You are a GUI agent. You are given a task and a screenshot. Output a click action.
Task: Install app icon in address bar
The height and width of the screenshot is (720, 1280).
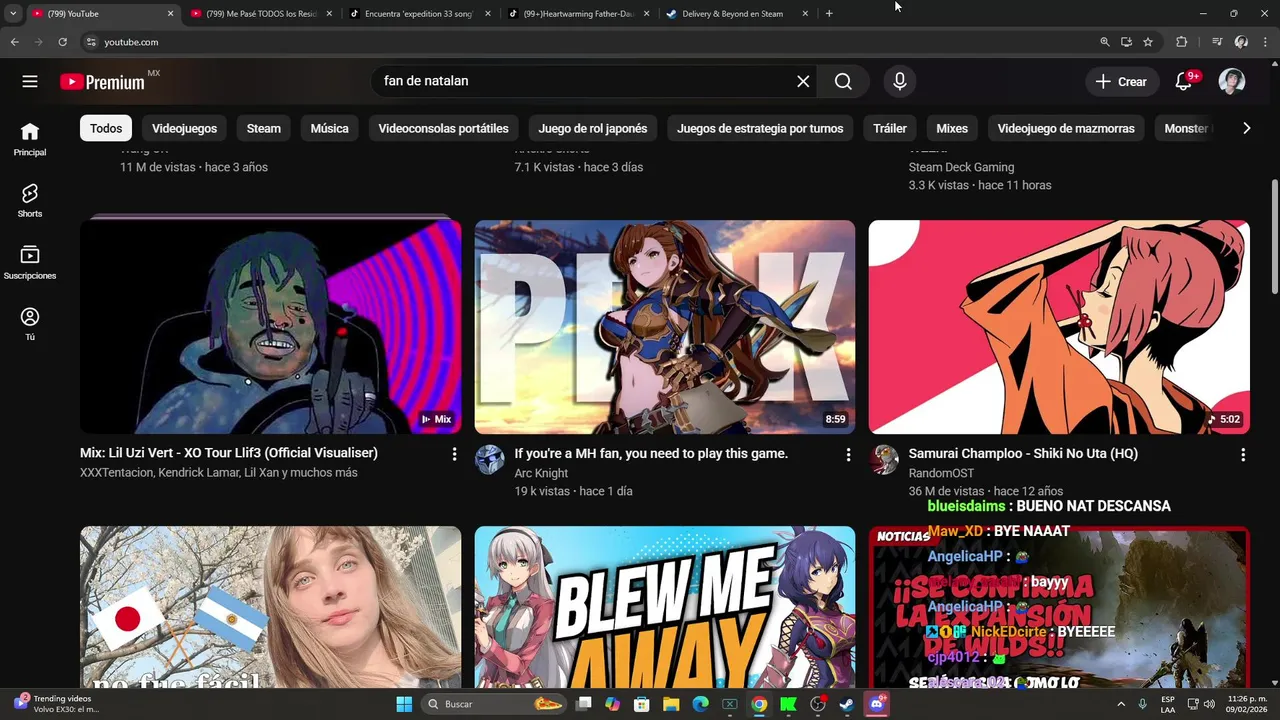(1126, 42)
